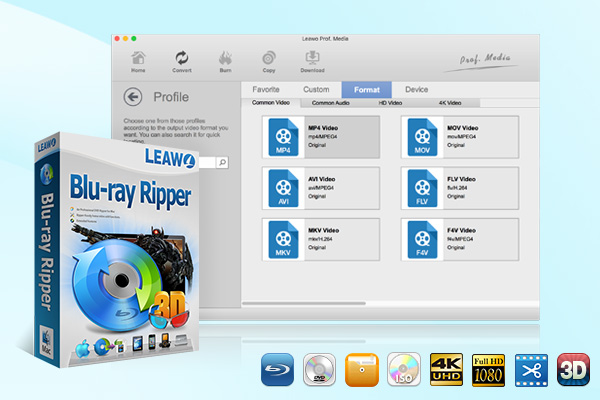Viewport: 600px width, 400px height.
Task: Switch to the Custom tab
Action: point(316,90)
